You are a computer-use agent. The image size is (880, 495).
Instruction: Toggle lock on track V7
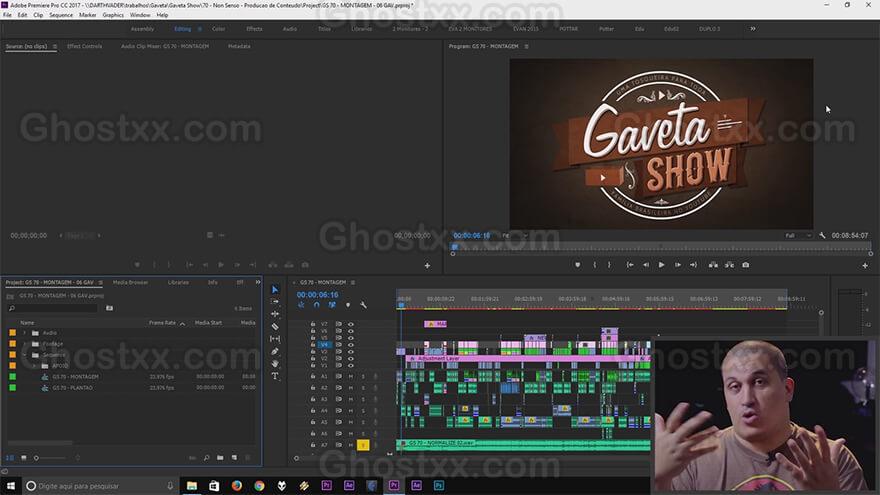click(x=313, y=324)
